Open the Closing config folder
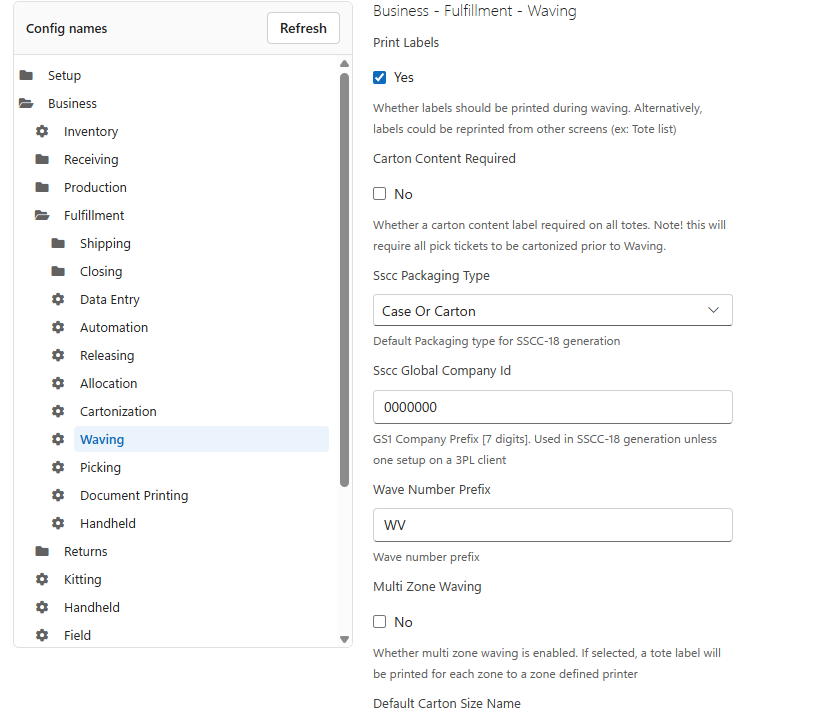833x715 pixels. pyautogui.click(x=101, y=271)
